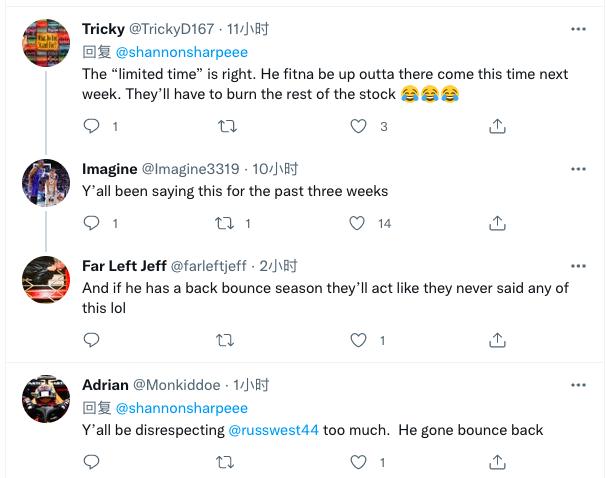Like Tricky's tweet with 3 likes

[x=359, y=126]
